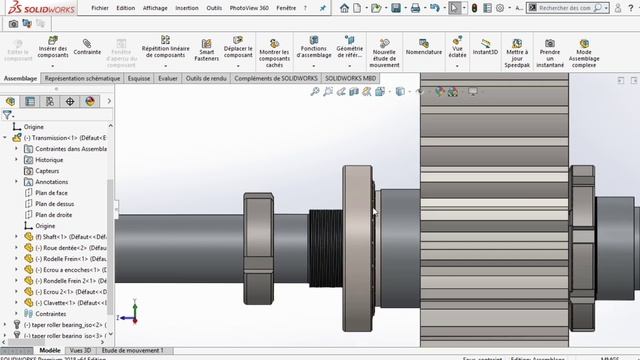Click Zoom to fit magnifier icon
Viewport: 640px width, 360px height.
click(x=315, y=92)
